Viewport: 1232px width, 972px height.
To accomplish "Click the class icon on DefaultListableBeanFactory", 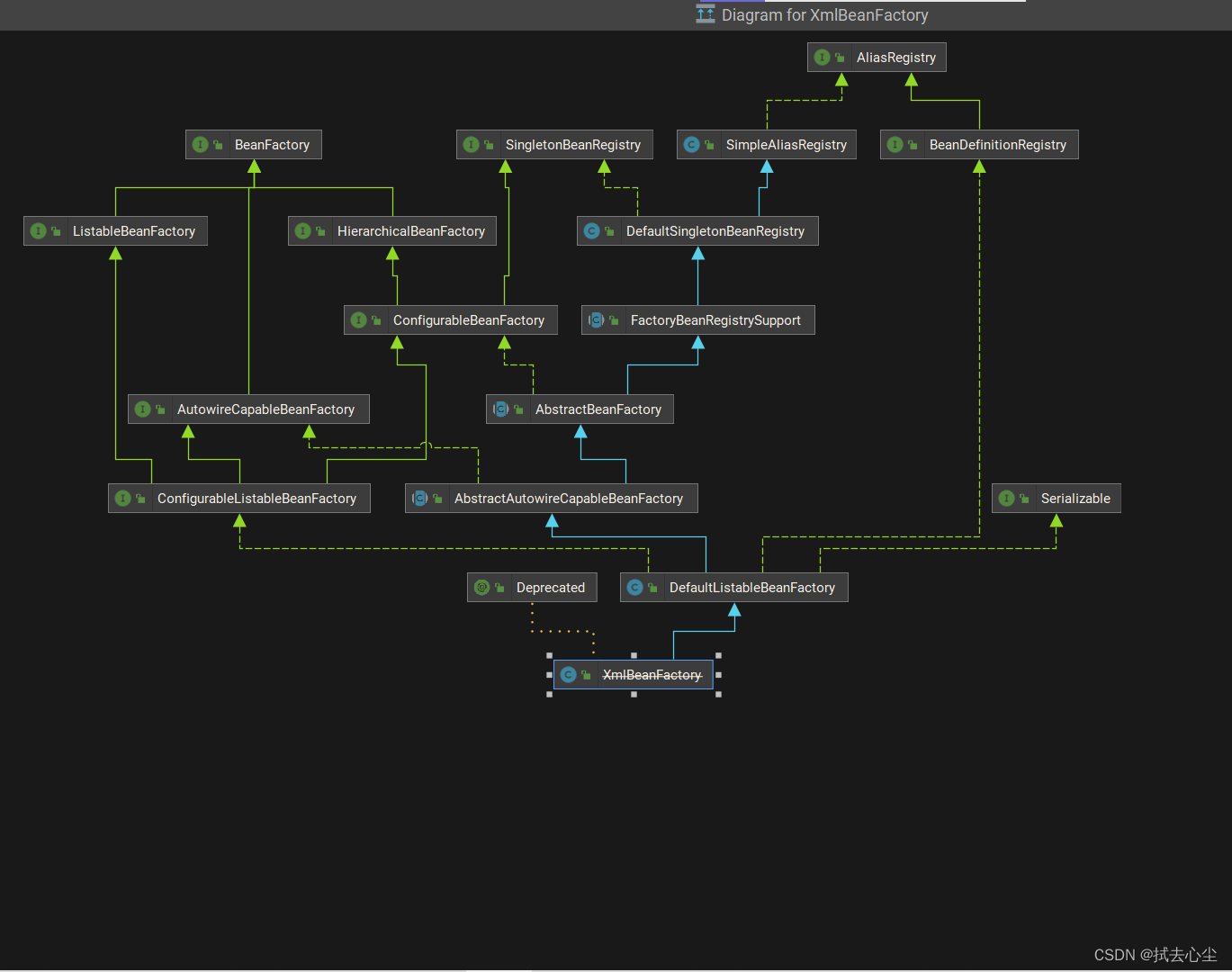I will click(634, 588).
